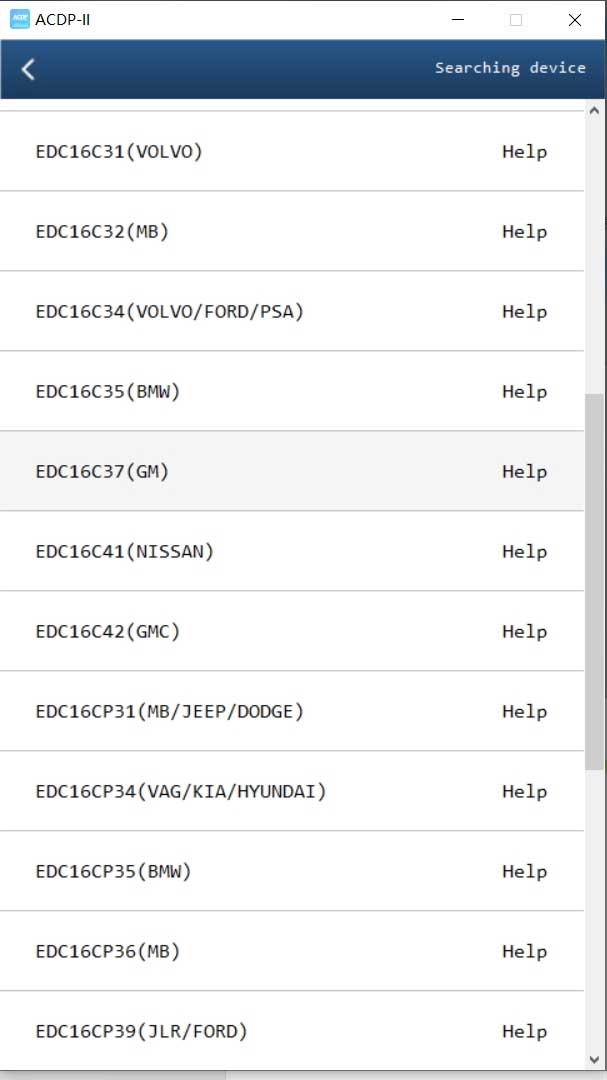
Task: Choose the EDC16C32(MB) ECU entry
Action: 102,232
